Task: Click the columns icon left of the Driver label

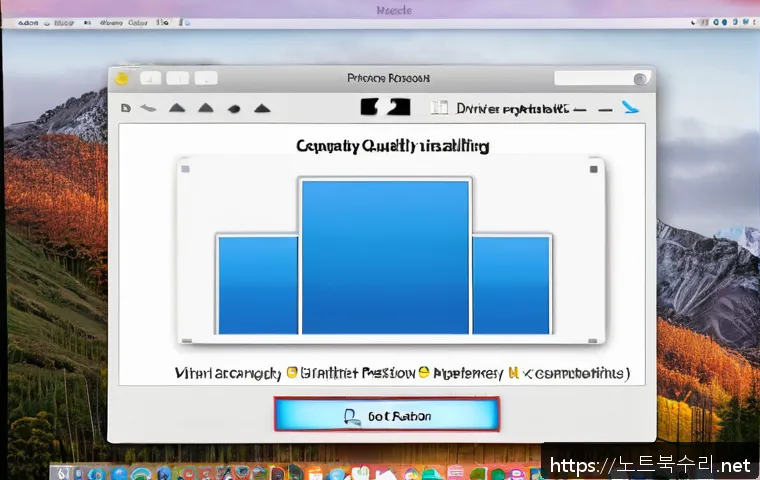Action: [437, 108]
